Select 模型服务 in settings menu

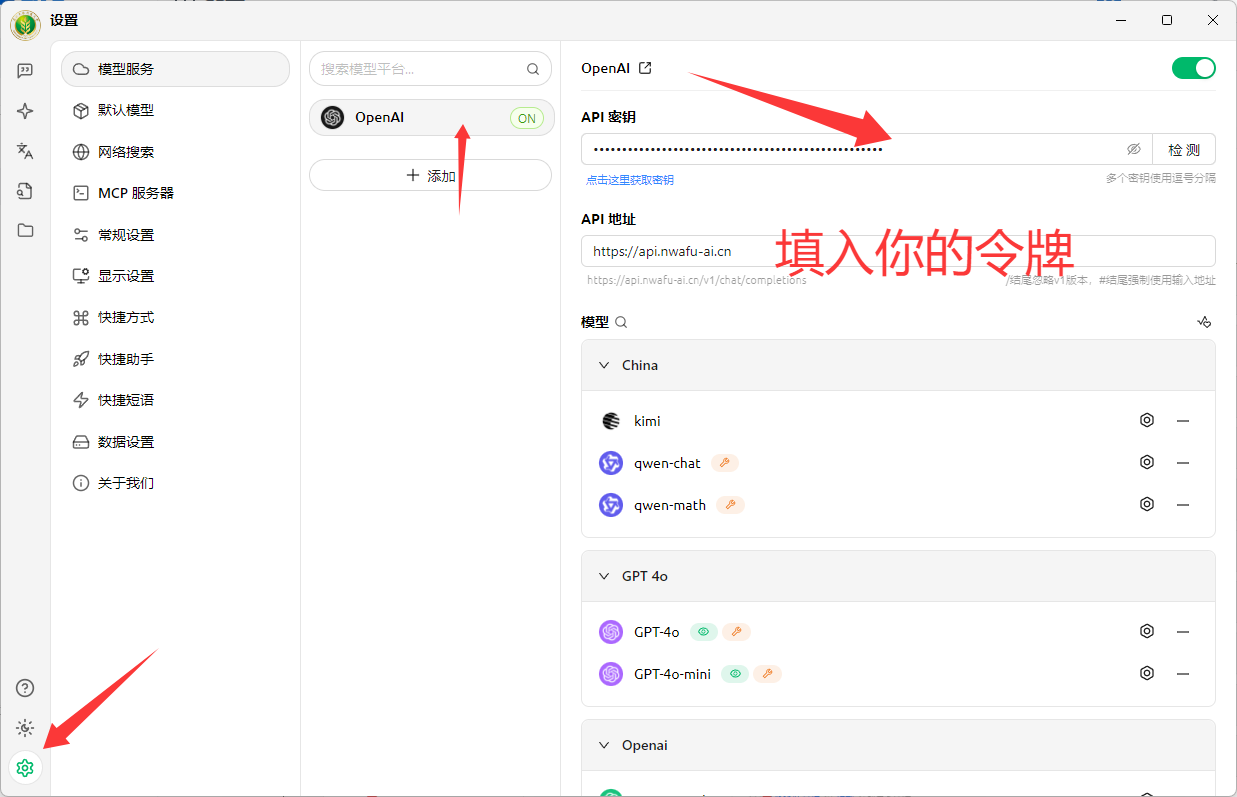click(x=175, y=69)
